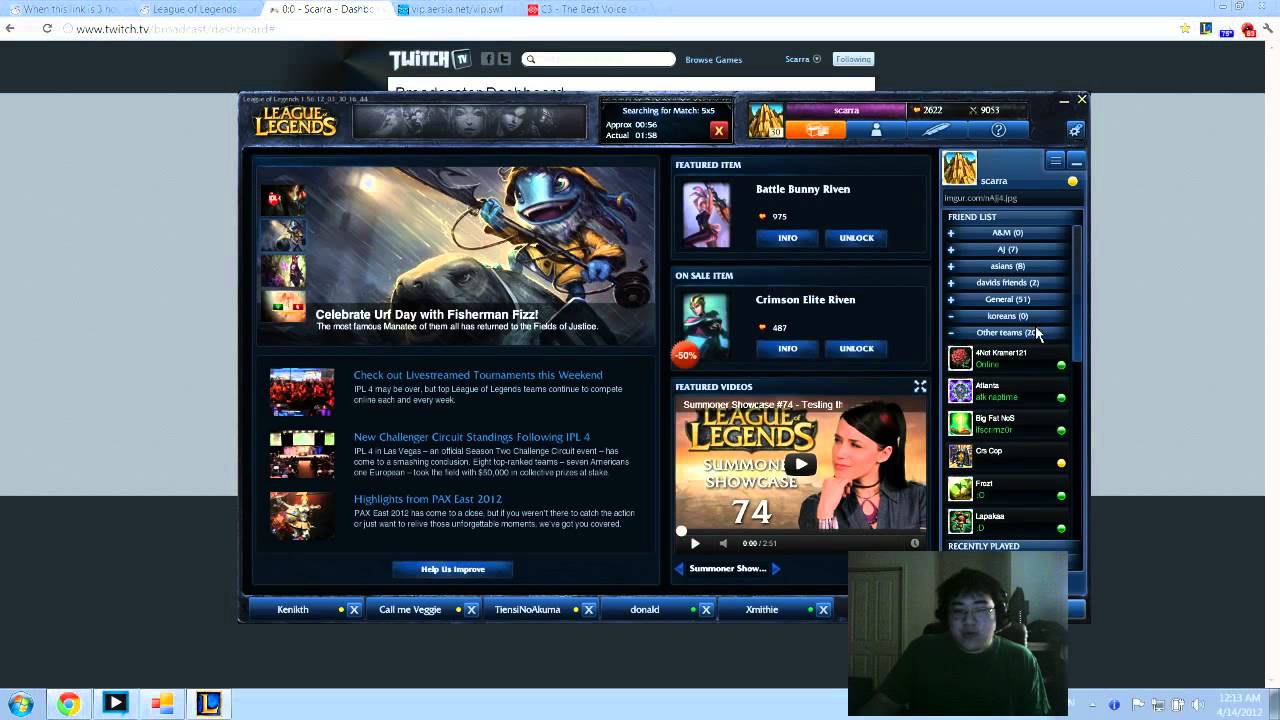The image size is (1280, 720).
Task: Click UNLOCK for Crimson Elite Riven
Action: (x=857, y=349)
